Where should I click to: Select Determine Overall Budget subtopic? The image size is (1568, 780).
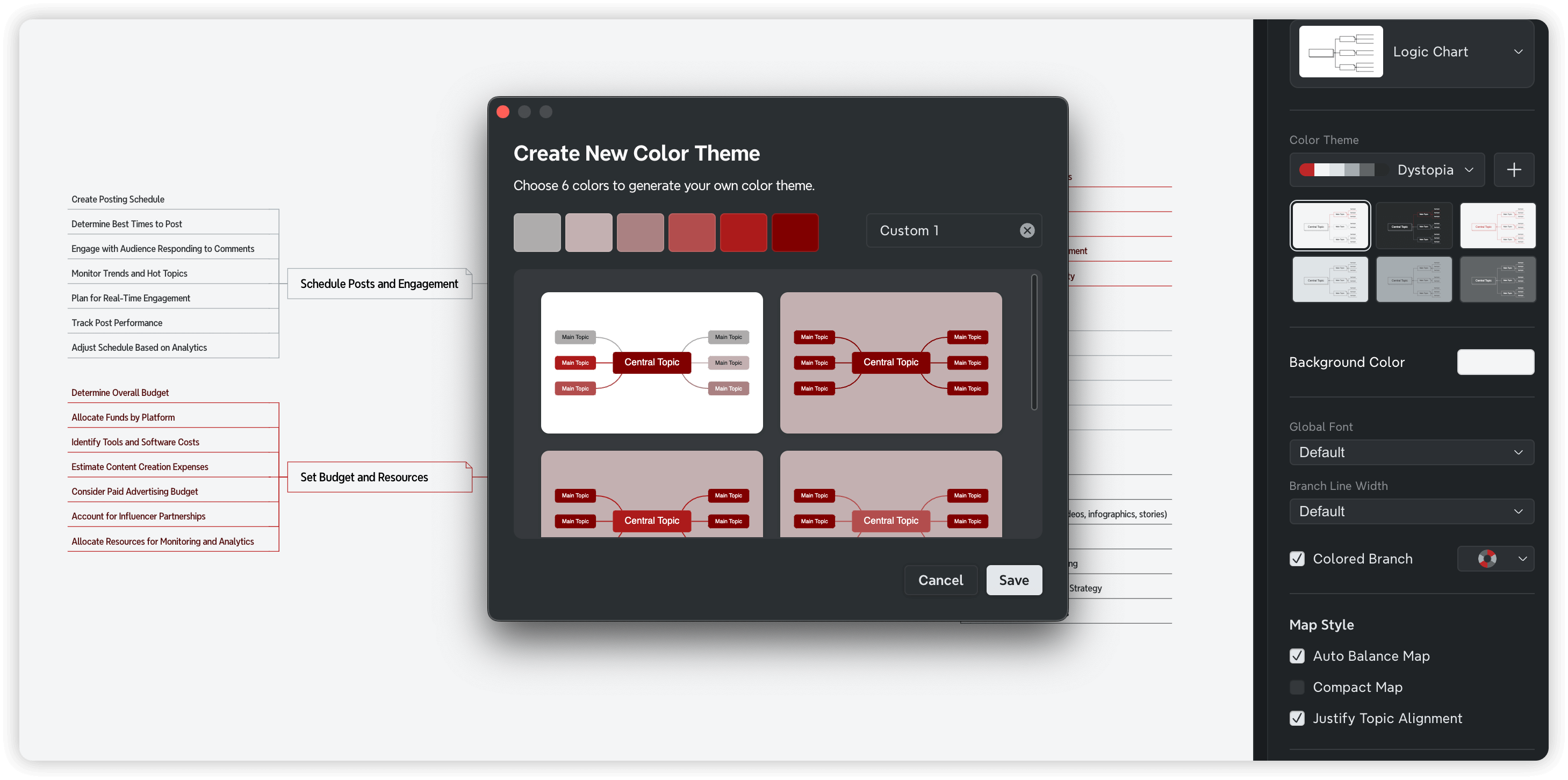pyautogui.click(x=120, y=393)
